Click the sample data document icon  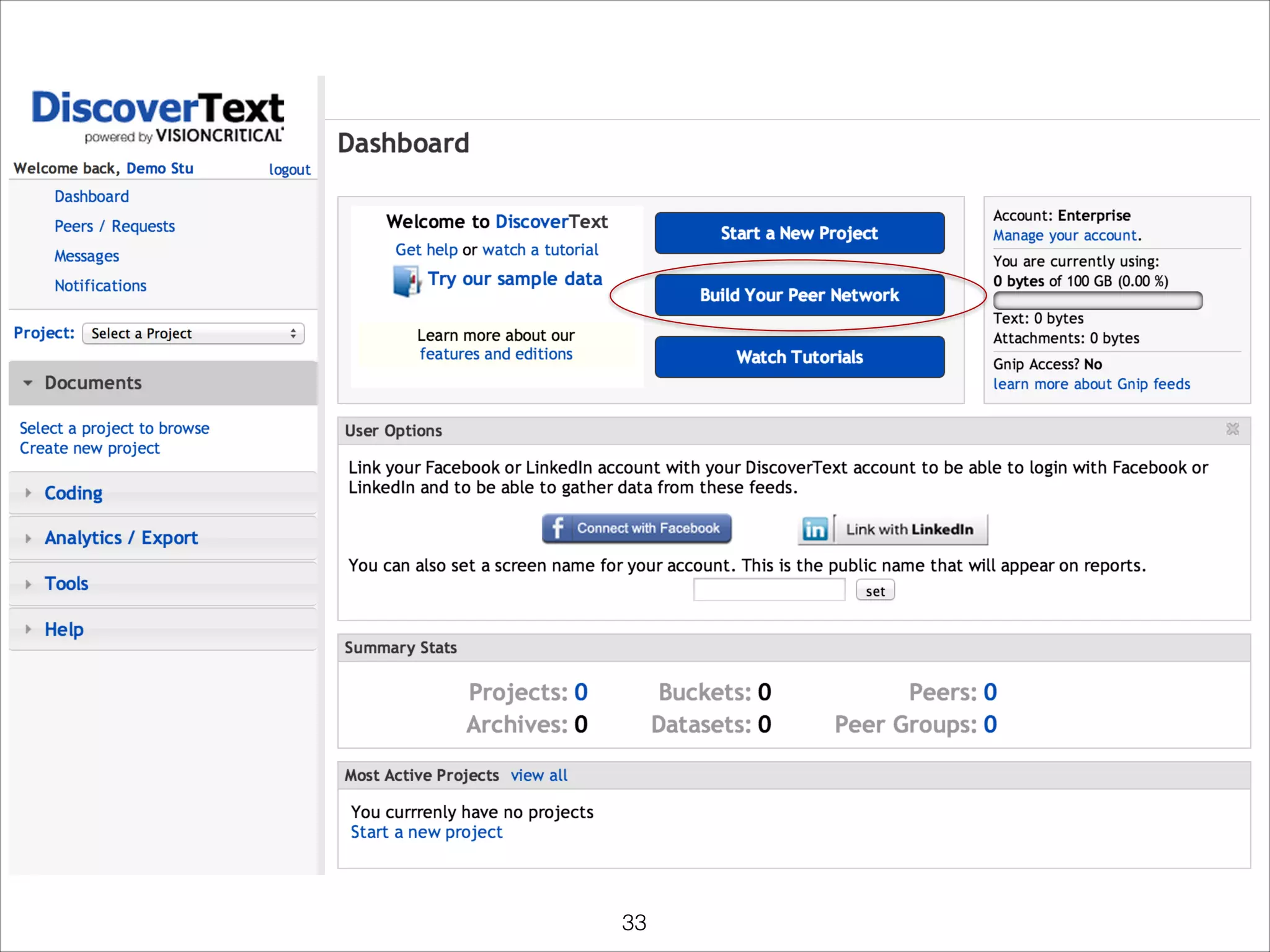tap(407, 281)
